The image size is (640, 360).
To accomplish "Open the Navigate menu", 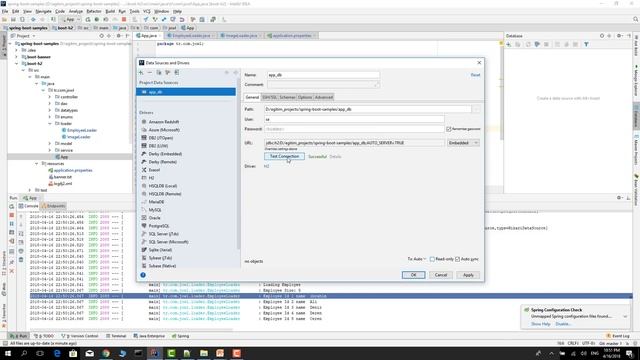I will (43, 11).
